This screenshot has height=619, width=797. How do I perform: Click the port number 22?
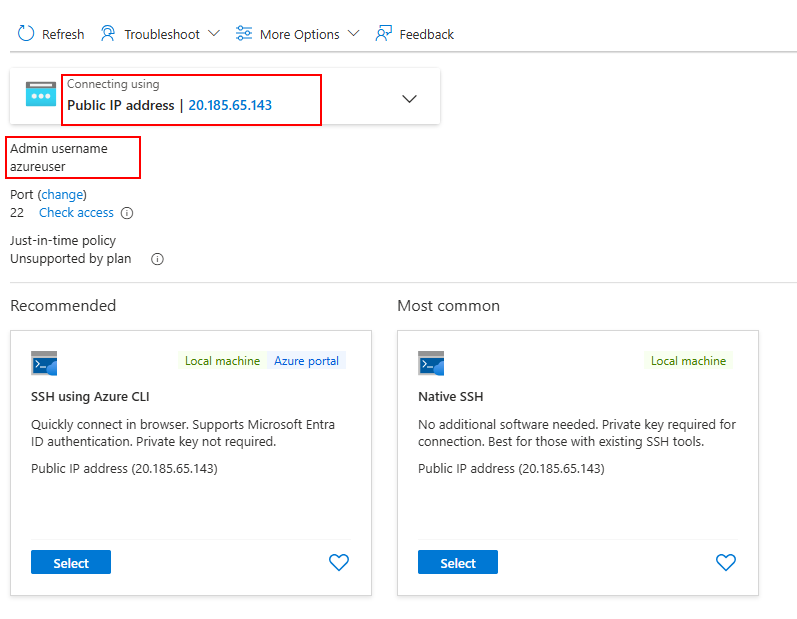tap(17, 213)
